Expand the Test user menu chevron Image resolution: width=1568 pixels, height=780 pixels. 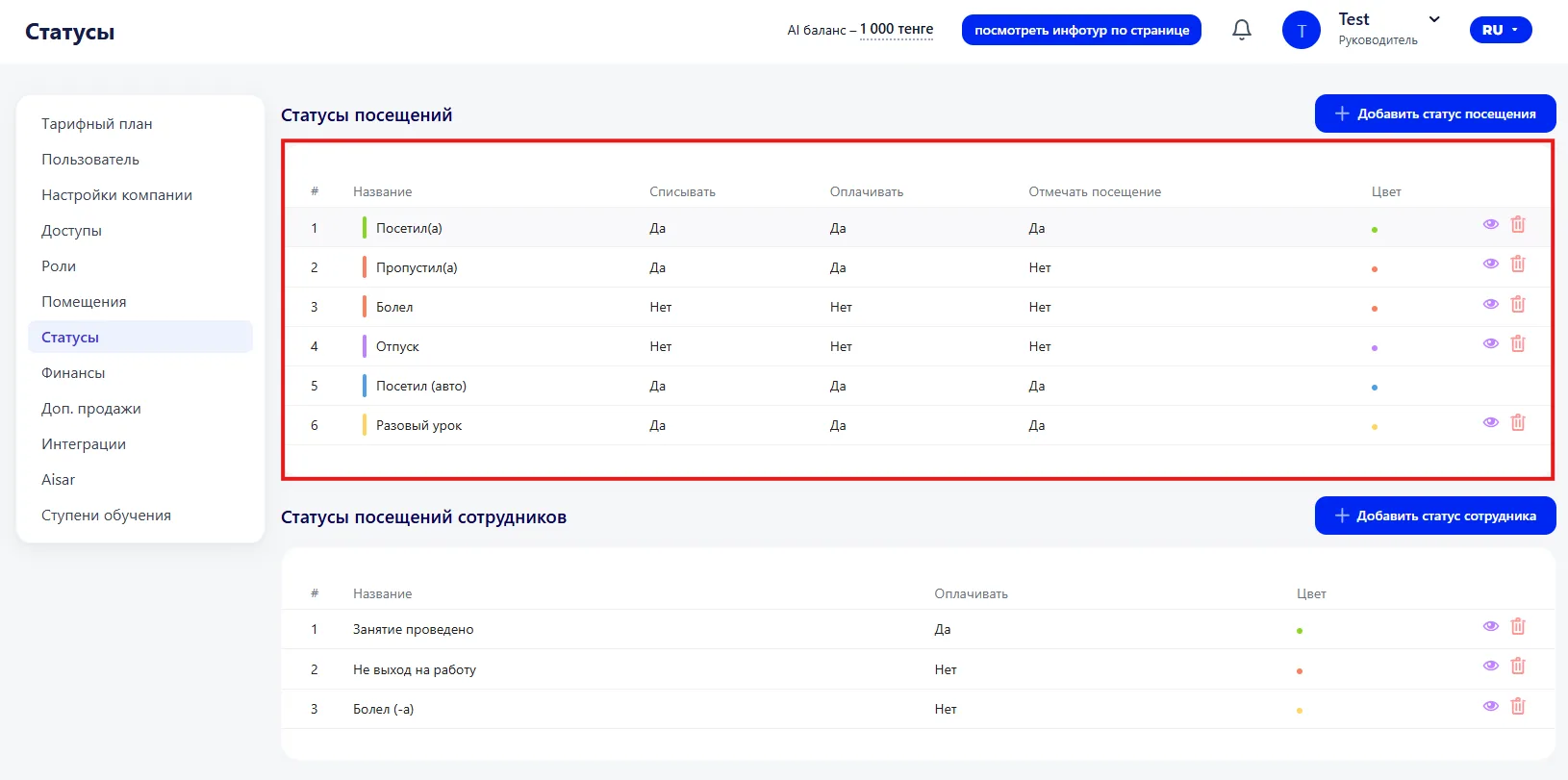coord(1434,19)
